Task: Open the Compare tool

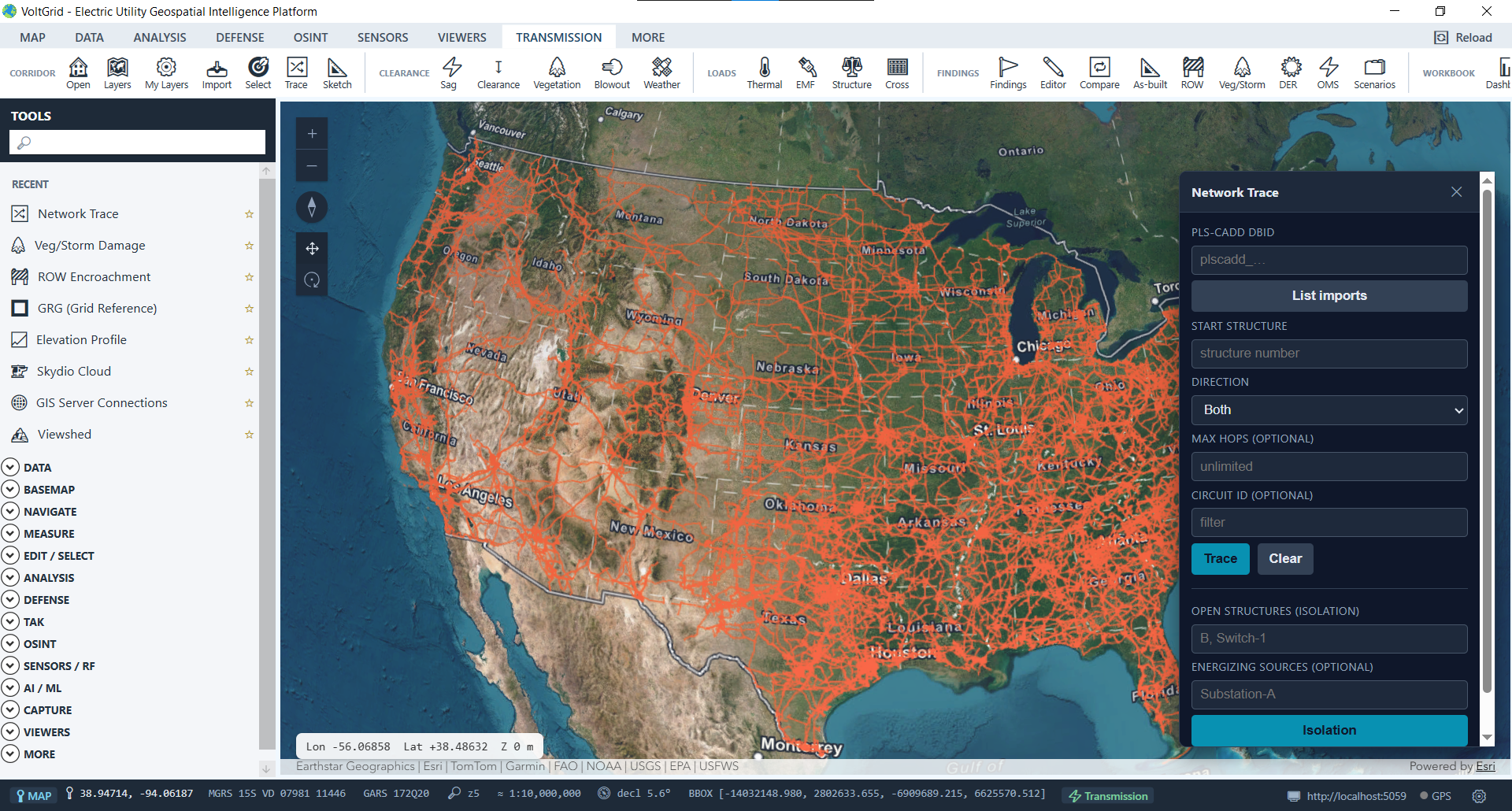Action: coord(1099,73)
